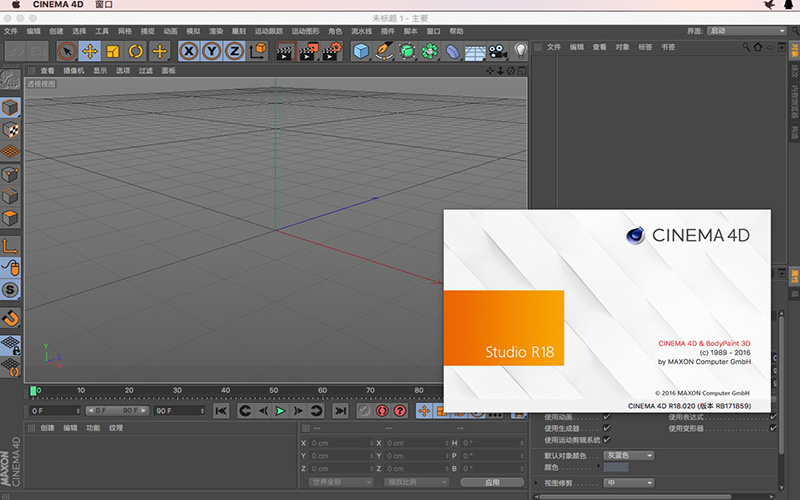Add a light with bulb icon
The height and width of the screenshot is (500, 800).
(520, 52)
